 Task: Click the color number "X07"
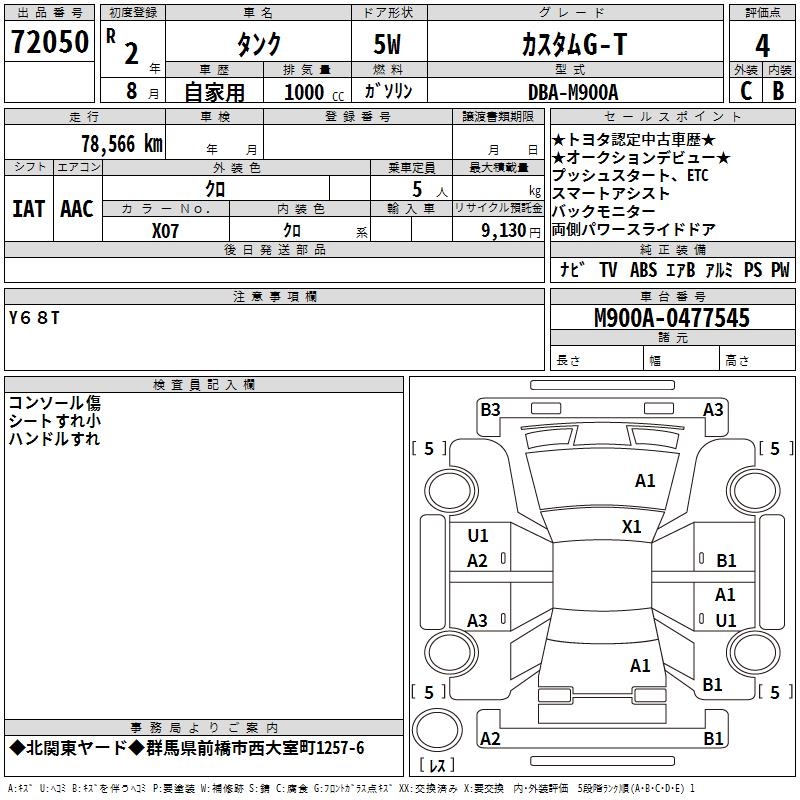point(165,231)
